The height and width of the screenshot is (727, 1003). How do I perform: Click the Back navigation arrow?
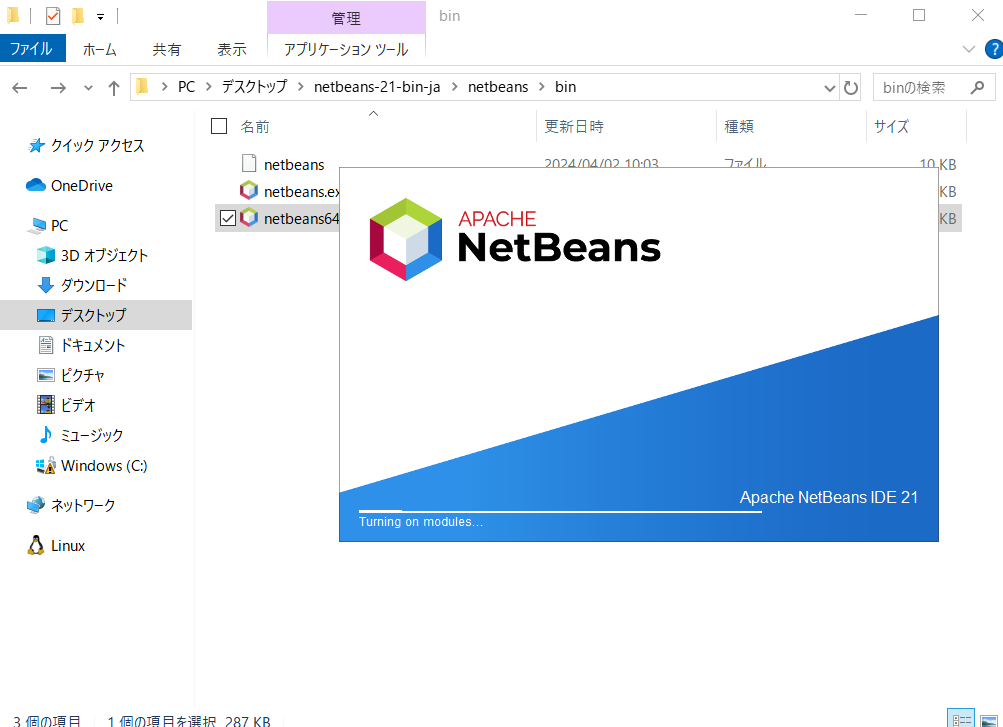pyautogui.click(x=20, y=88)
